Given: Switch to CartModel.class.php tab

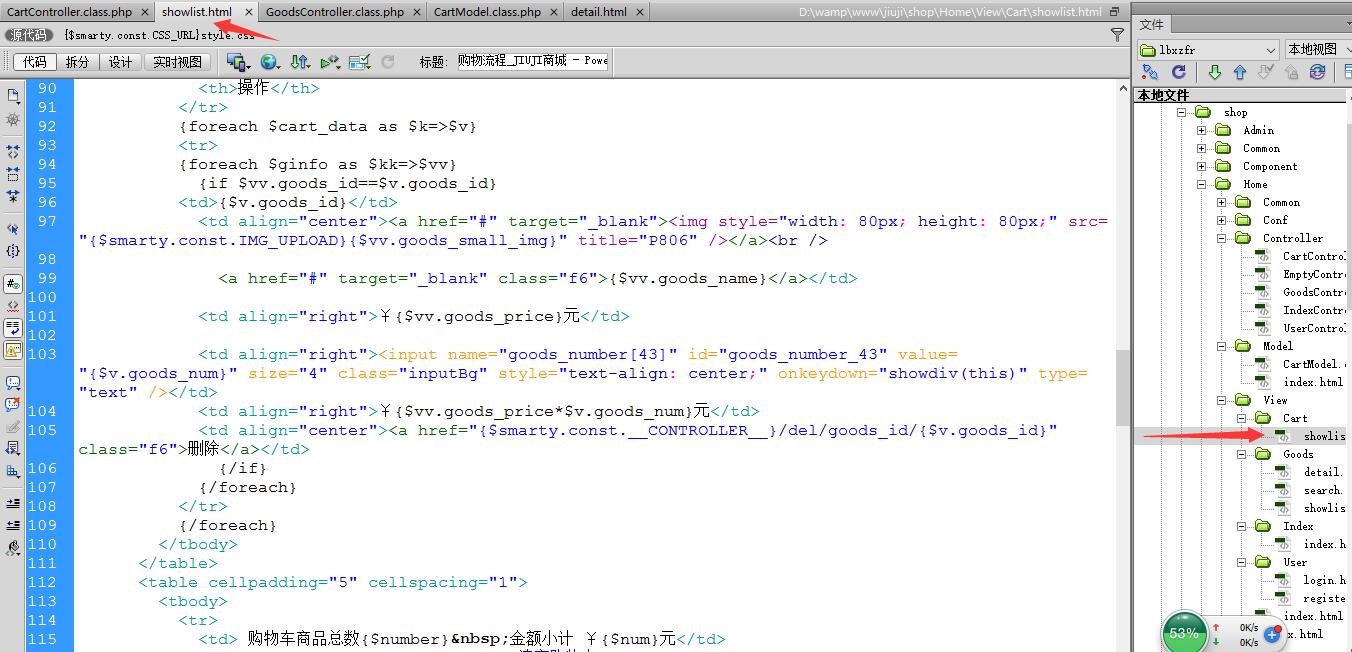Looking at the screenshot, I should pos(487,12).
